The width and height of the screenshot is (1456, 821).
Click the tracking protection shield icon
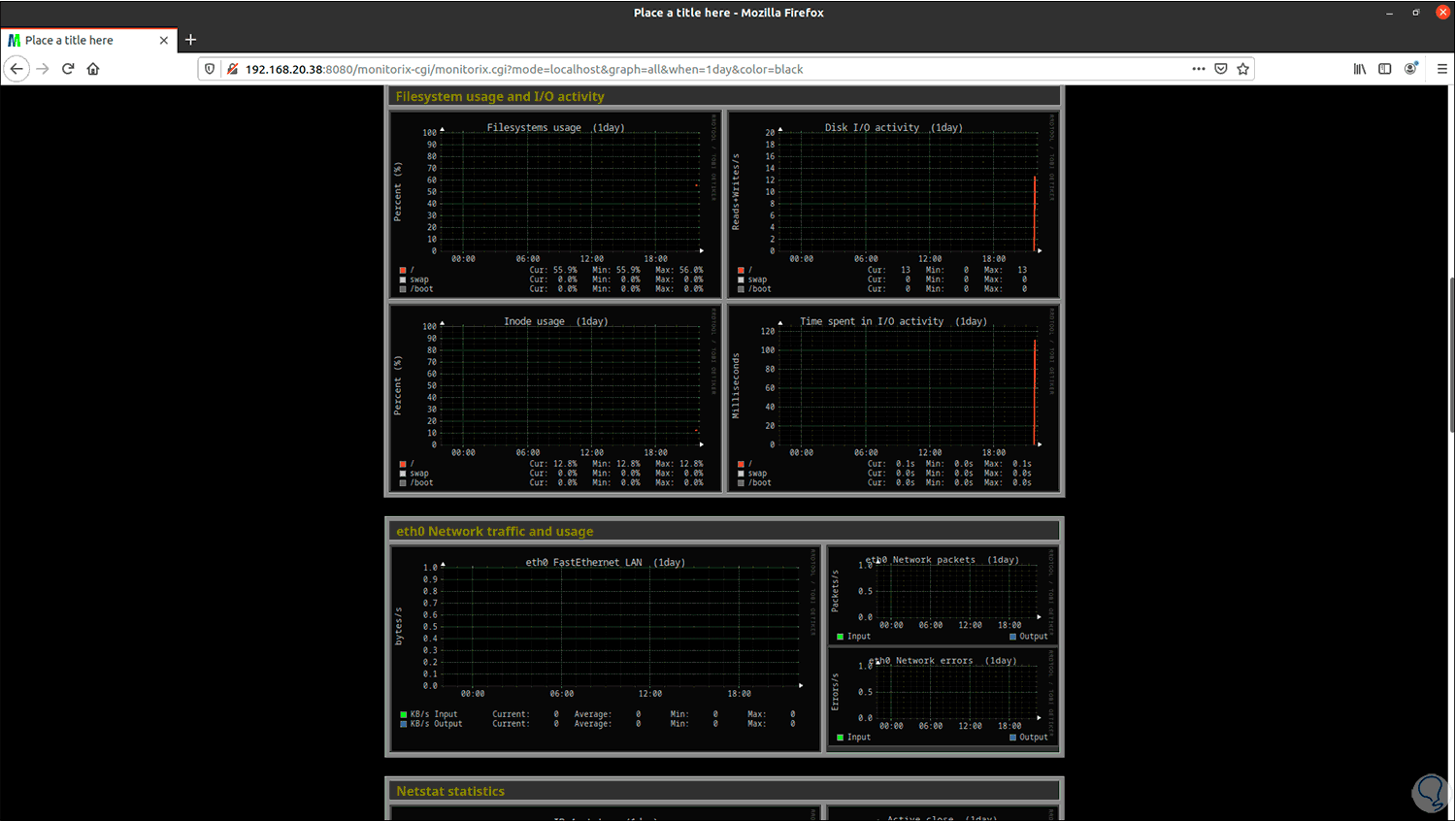pos(210,69)
